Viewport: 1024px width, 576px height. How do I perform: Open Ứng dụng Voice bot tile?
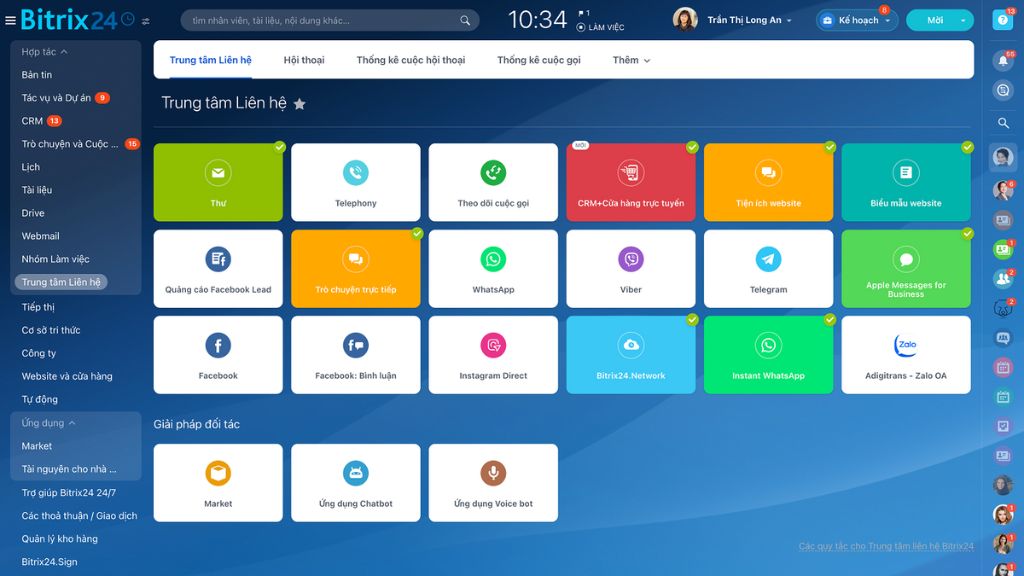tap(493, 483)
